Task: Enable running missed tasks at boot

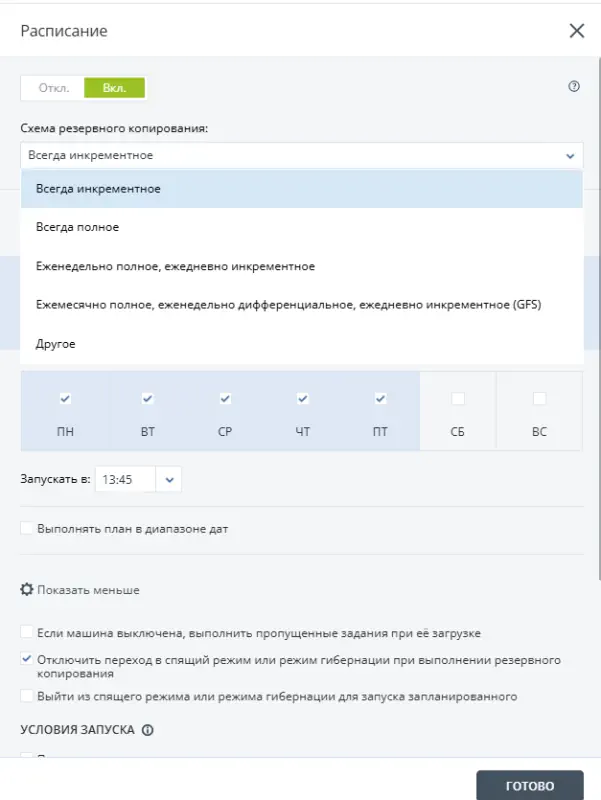Action: [25, 632]
